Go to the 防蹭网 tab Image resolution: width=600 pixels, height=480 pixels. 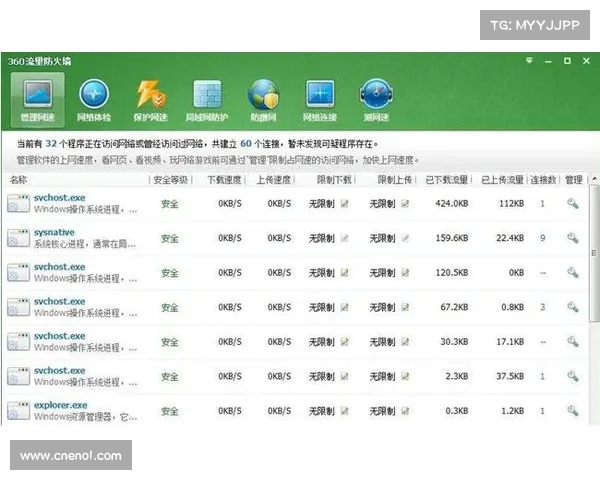pyautogui.click(x=263, y=100)
